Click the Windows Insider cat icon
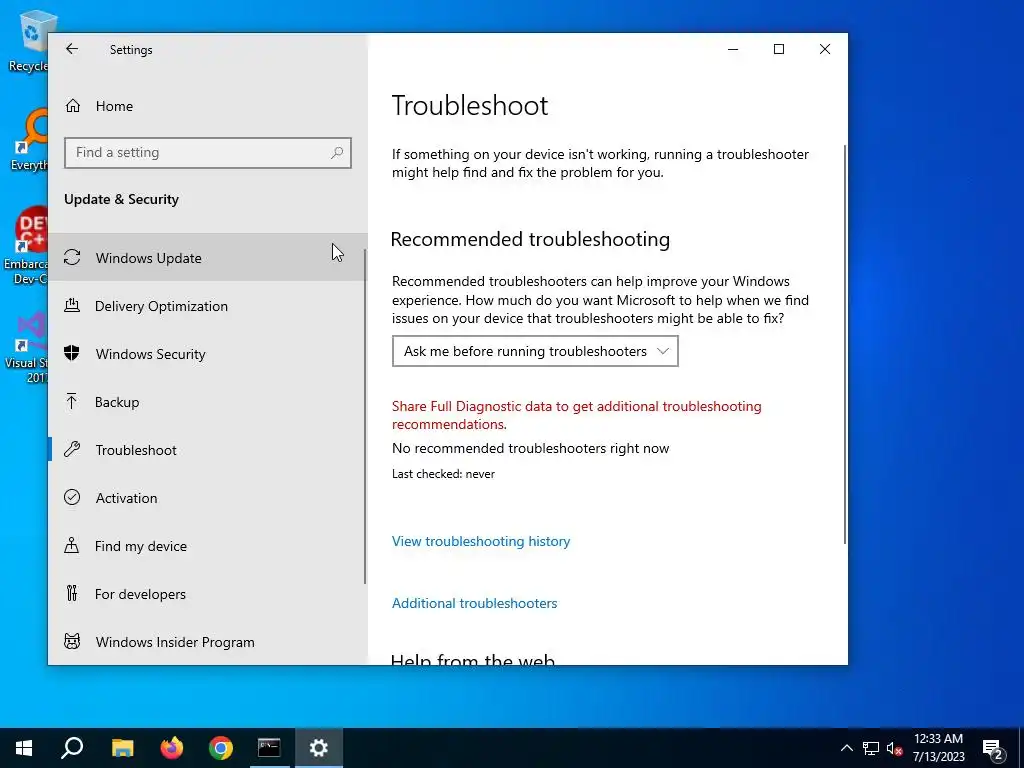 72,641
